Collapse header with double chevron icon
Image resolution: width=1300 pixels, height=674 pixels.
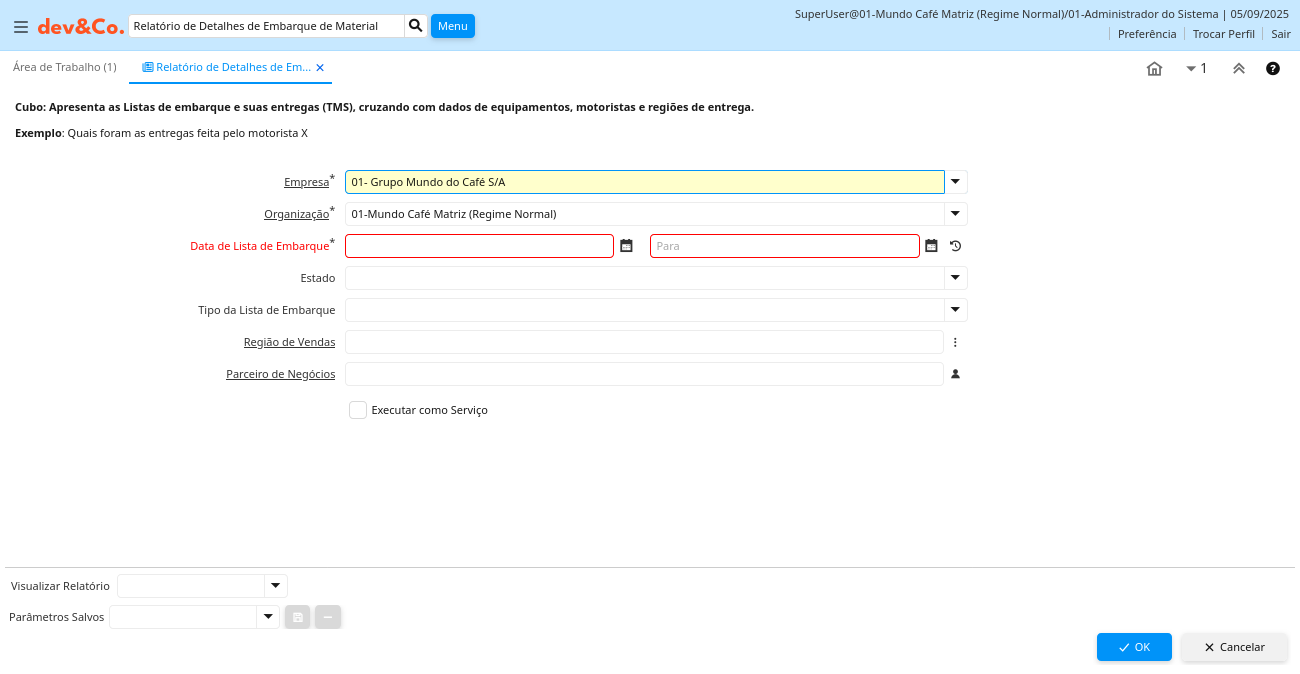click(x=1238, y=69)
